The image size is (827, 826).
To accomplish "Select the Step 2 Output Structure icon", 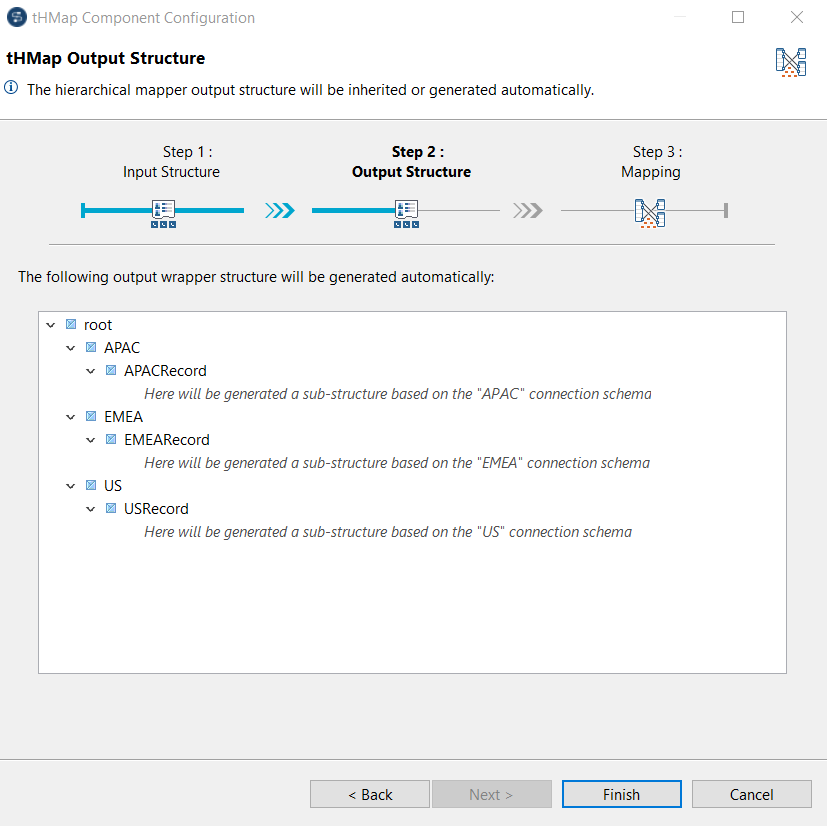I will [x=406, y=211].
